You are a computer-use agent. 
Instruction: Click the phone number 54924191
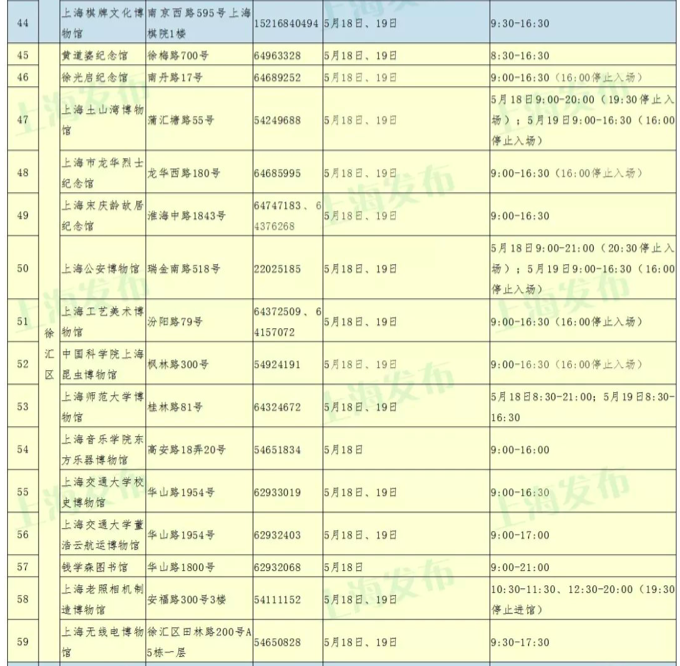277,364
